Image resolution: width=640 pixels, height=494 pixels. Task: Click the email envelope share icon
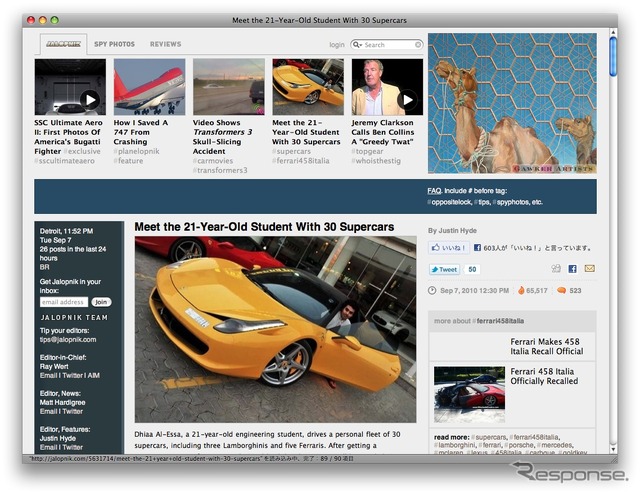pos(589,269)
